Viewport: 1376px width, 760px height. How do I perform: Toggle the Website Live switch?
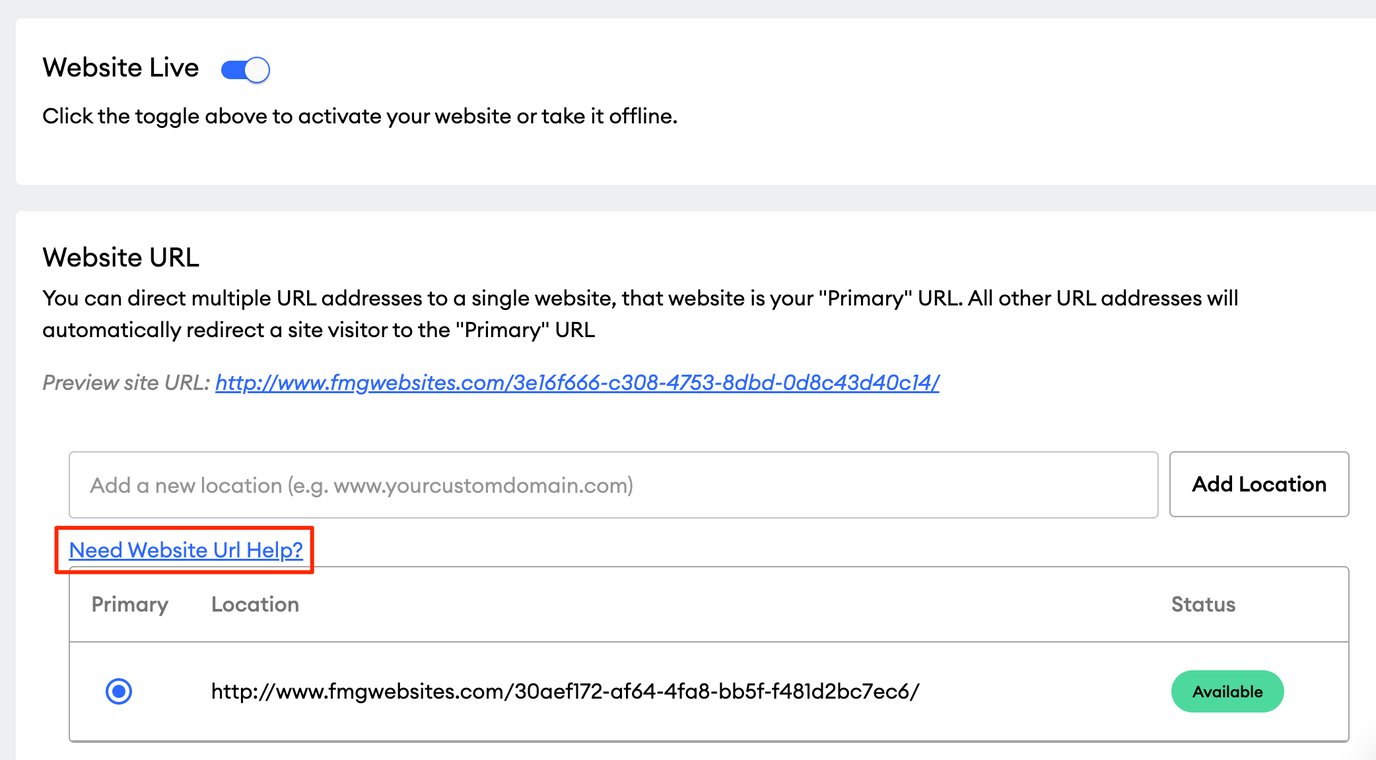point(245,70)
